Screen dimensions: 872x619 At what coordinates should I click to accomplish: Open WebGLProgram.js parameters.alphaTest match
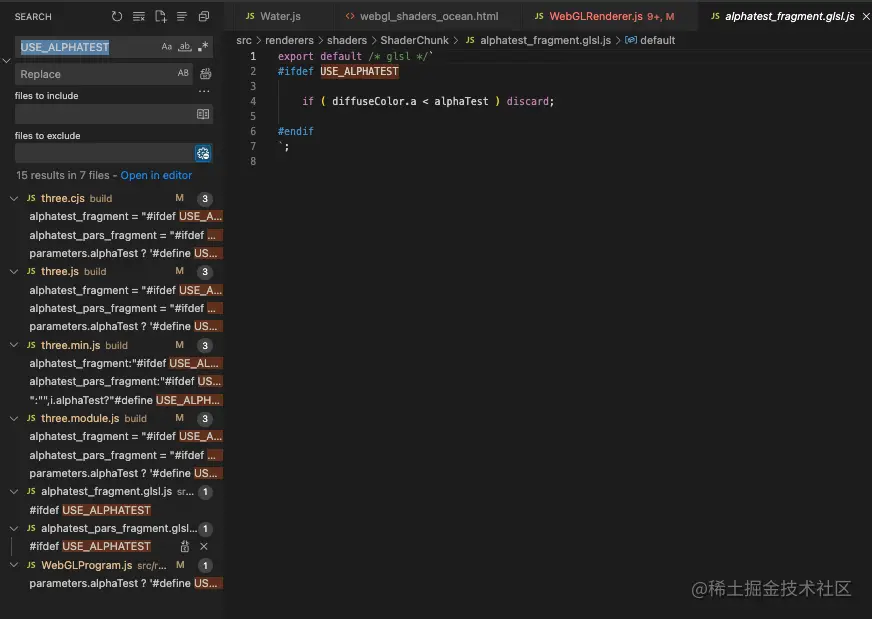coord(126,583)
